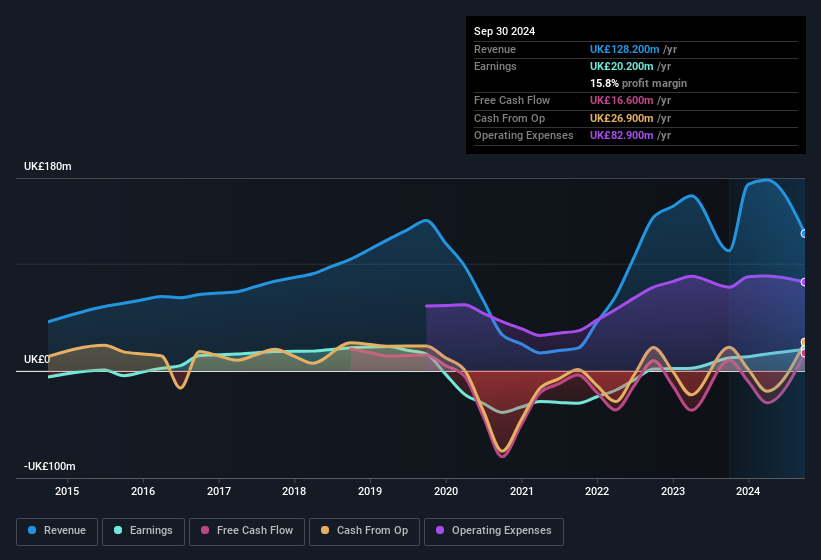The image size is (821, 560).
Task: Click the 2021 x-axis label
Action: point(522,491)
